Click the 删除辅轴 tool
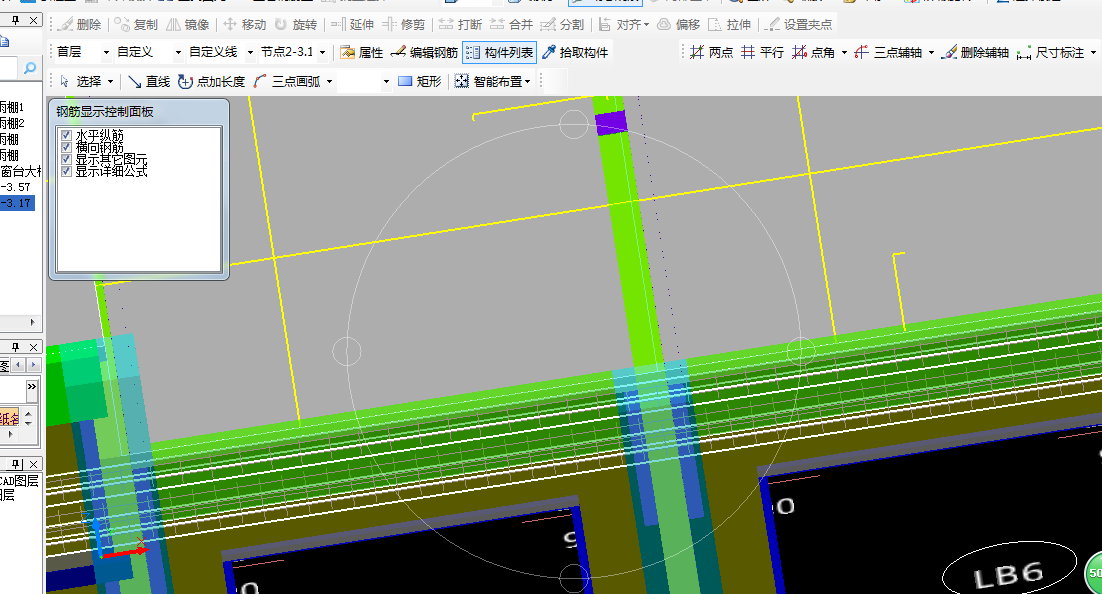Screen dimensions: 1102x594 coord(975,53)
